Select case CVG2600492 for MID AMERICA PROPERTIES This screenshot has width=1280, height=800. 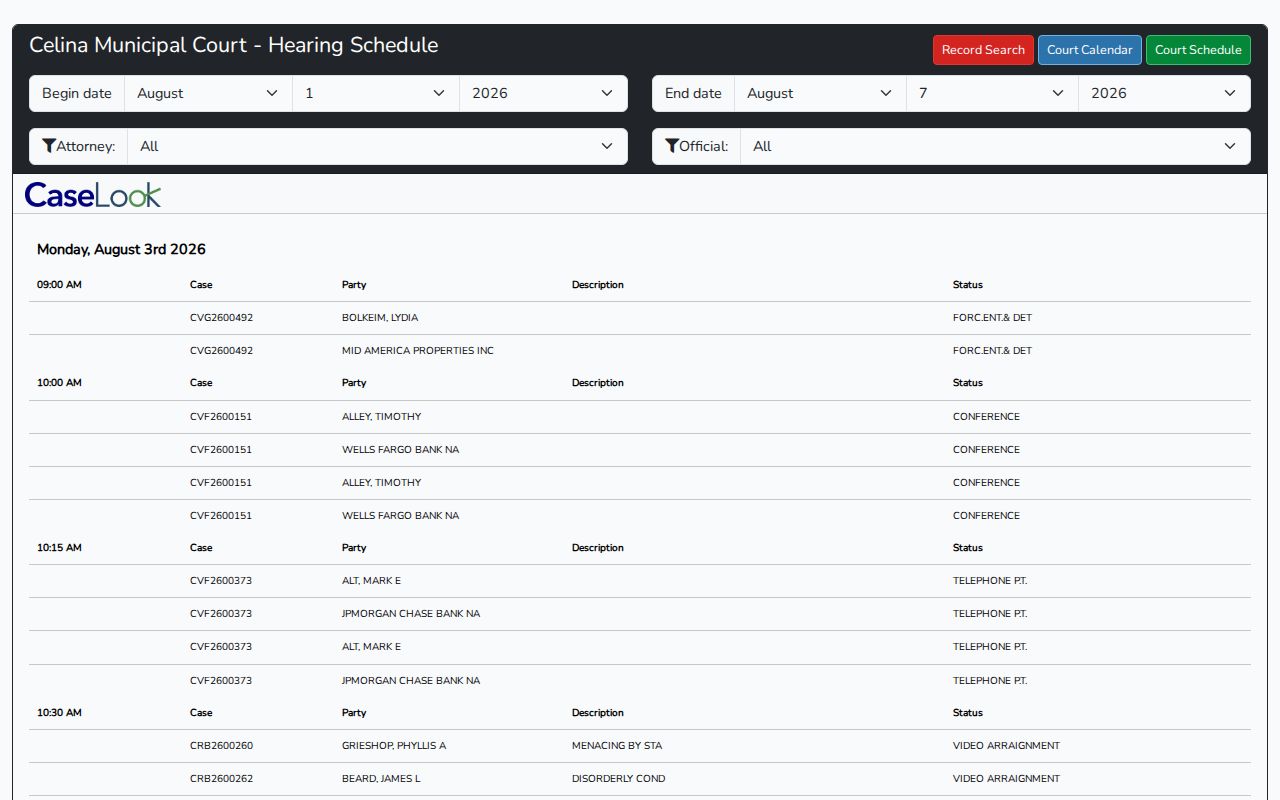click(221, 351)
